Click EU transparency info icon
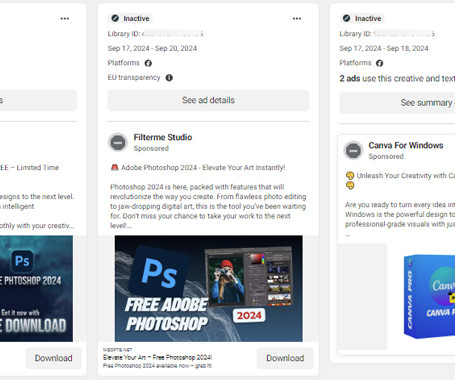Viewport: 455px width, 380px height. (169, 78)
